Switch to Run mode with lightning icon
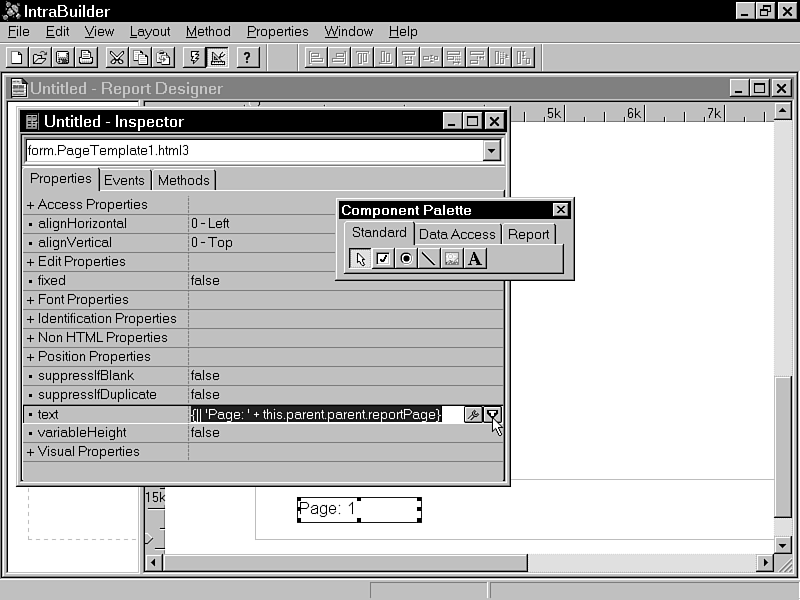Viewport: 800px width, 600px height. click(x=195, y=57)
